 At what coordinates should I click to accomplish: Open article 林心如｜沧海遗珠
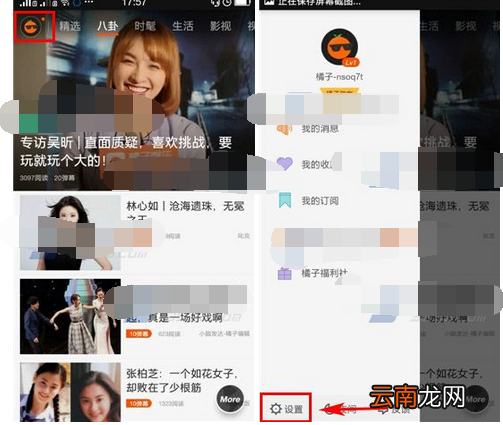pyautogui.click(x=185, y=207)
